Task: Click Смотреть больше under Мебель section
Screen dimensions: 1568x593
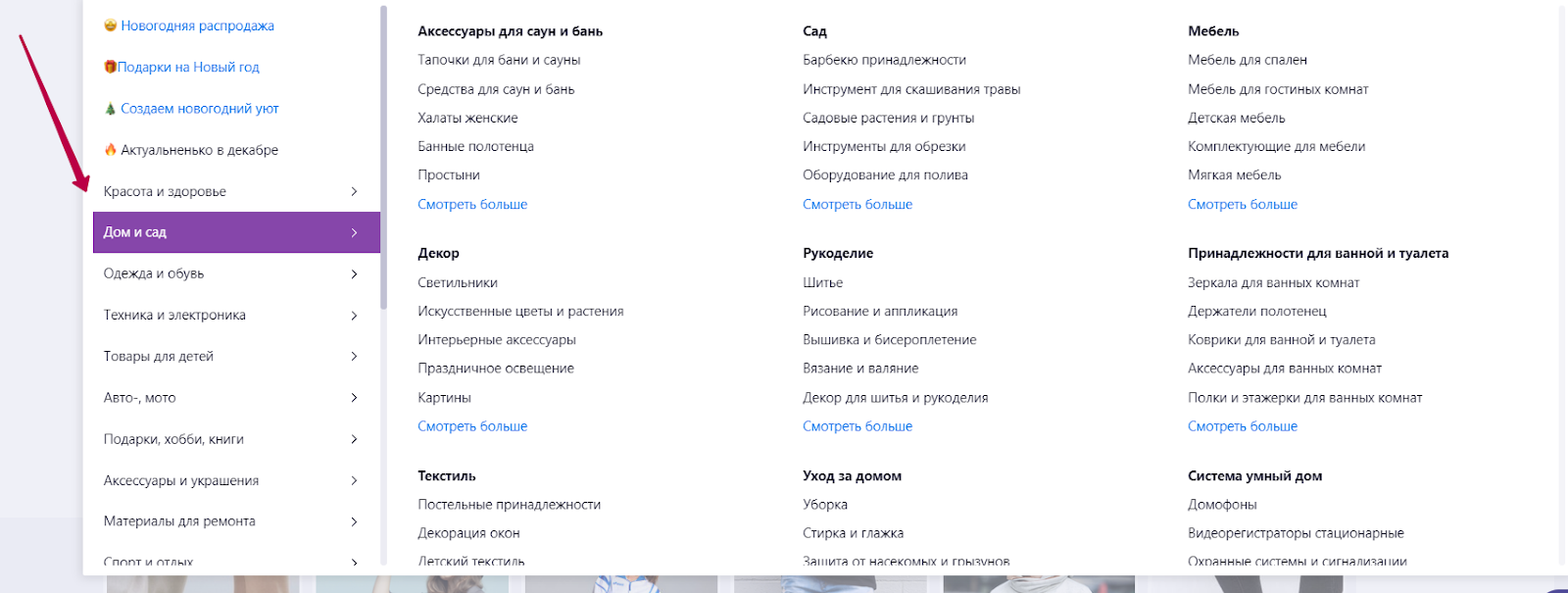Action: pyautogui.click(x=1243, y=204)
